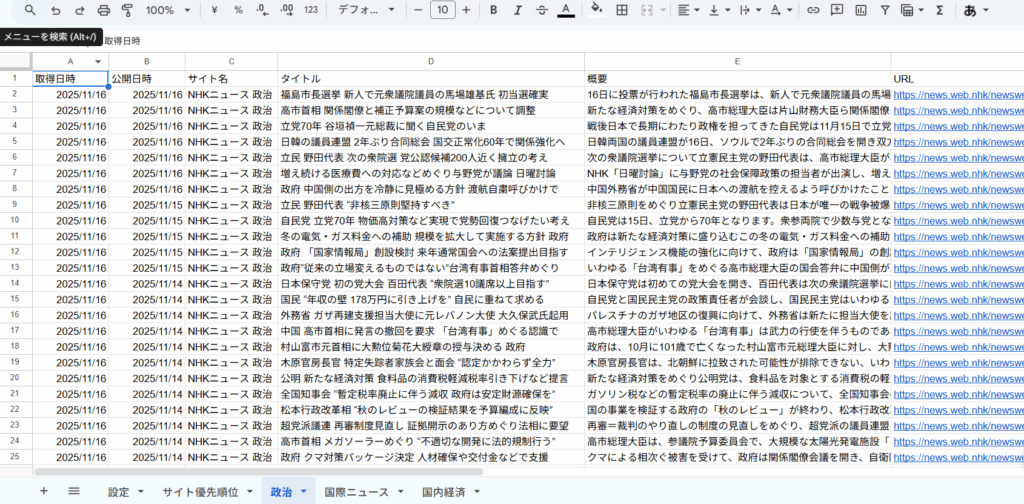The image size is (1024, 504).
Task: Click the print icon in the toolbar
Action: click(104, 10)
